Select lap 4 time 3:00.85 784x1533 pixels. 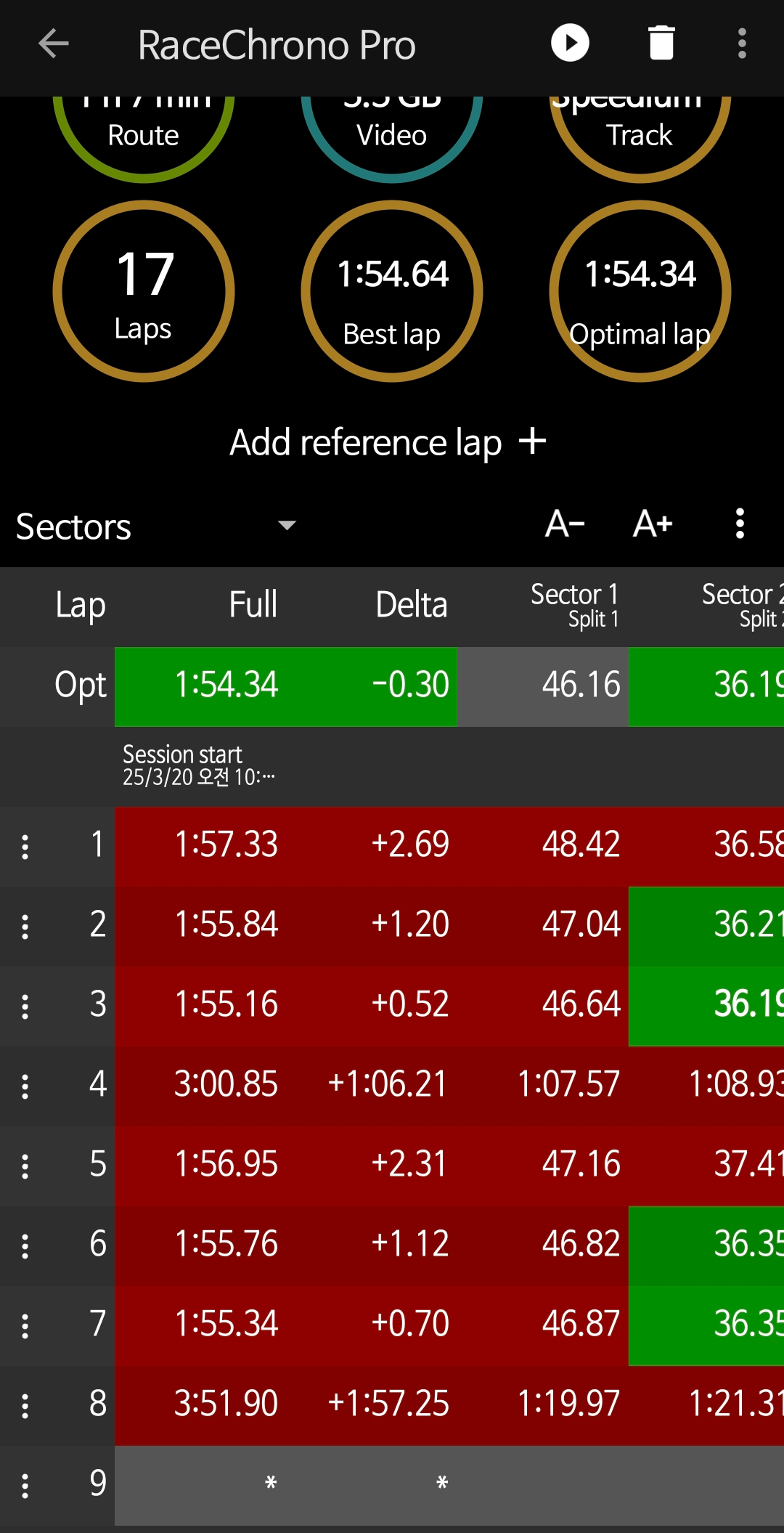200,1086
